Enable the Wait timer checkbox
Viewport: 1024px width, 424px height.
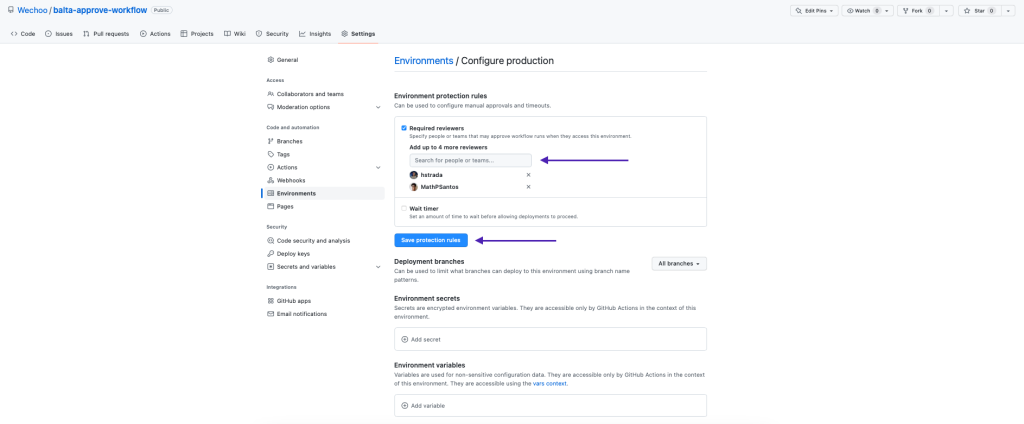[x=404, y=208]
